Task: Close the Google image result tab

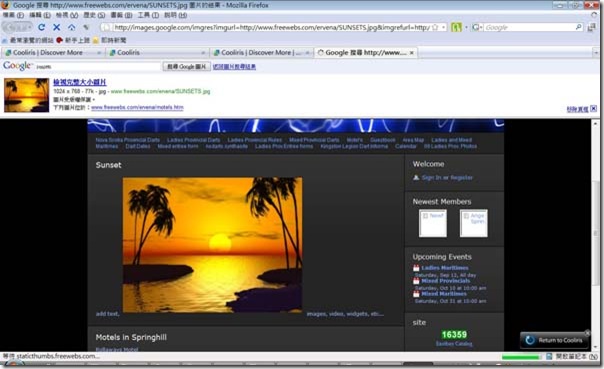Action: [412, 53]
